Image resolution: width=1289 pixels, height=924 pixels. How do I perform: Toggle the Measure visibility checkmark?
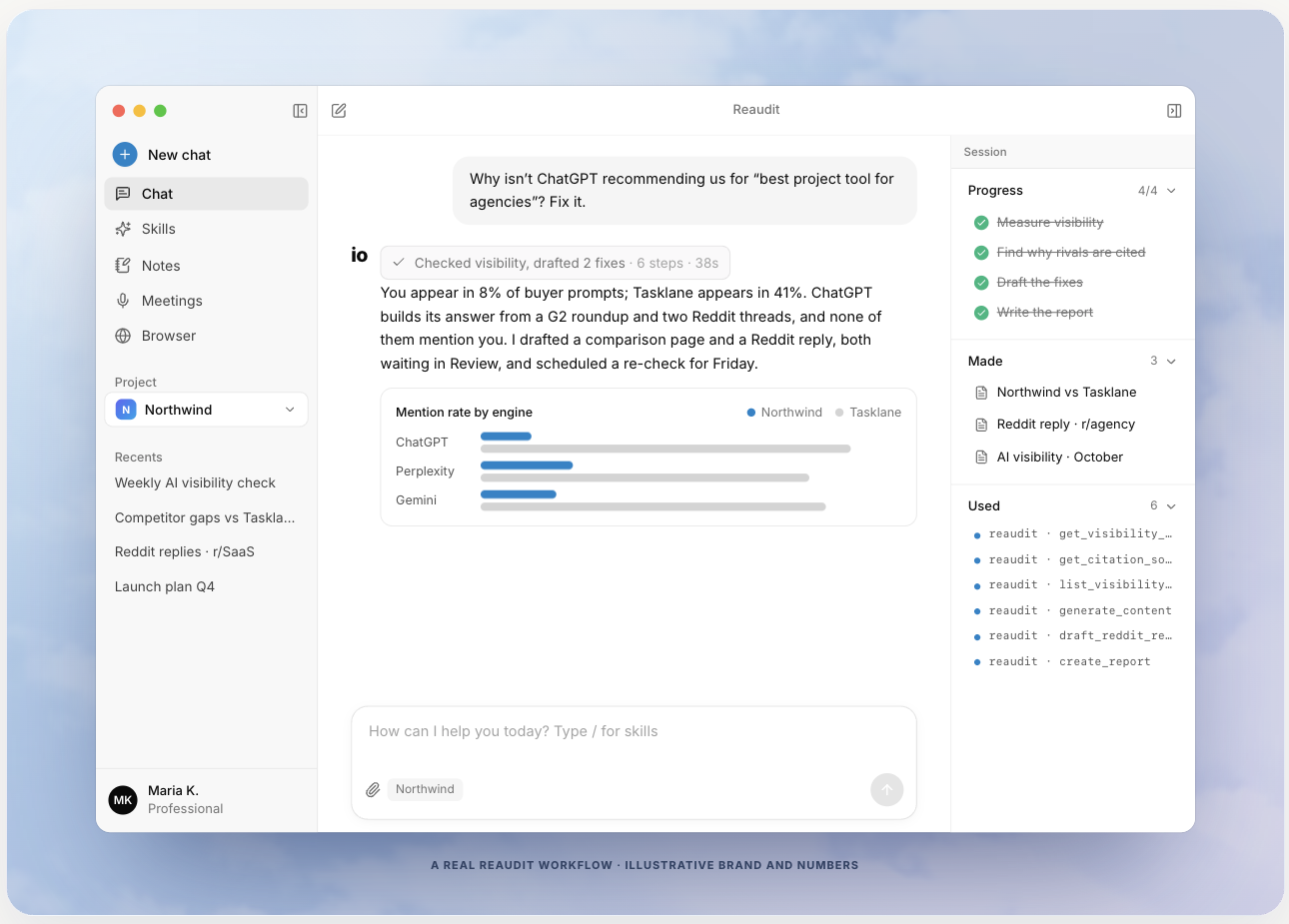(981, 223)
